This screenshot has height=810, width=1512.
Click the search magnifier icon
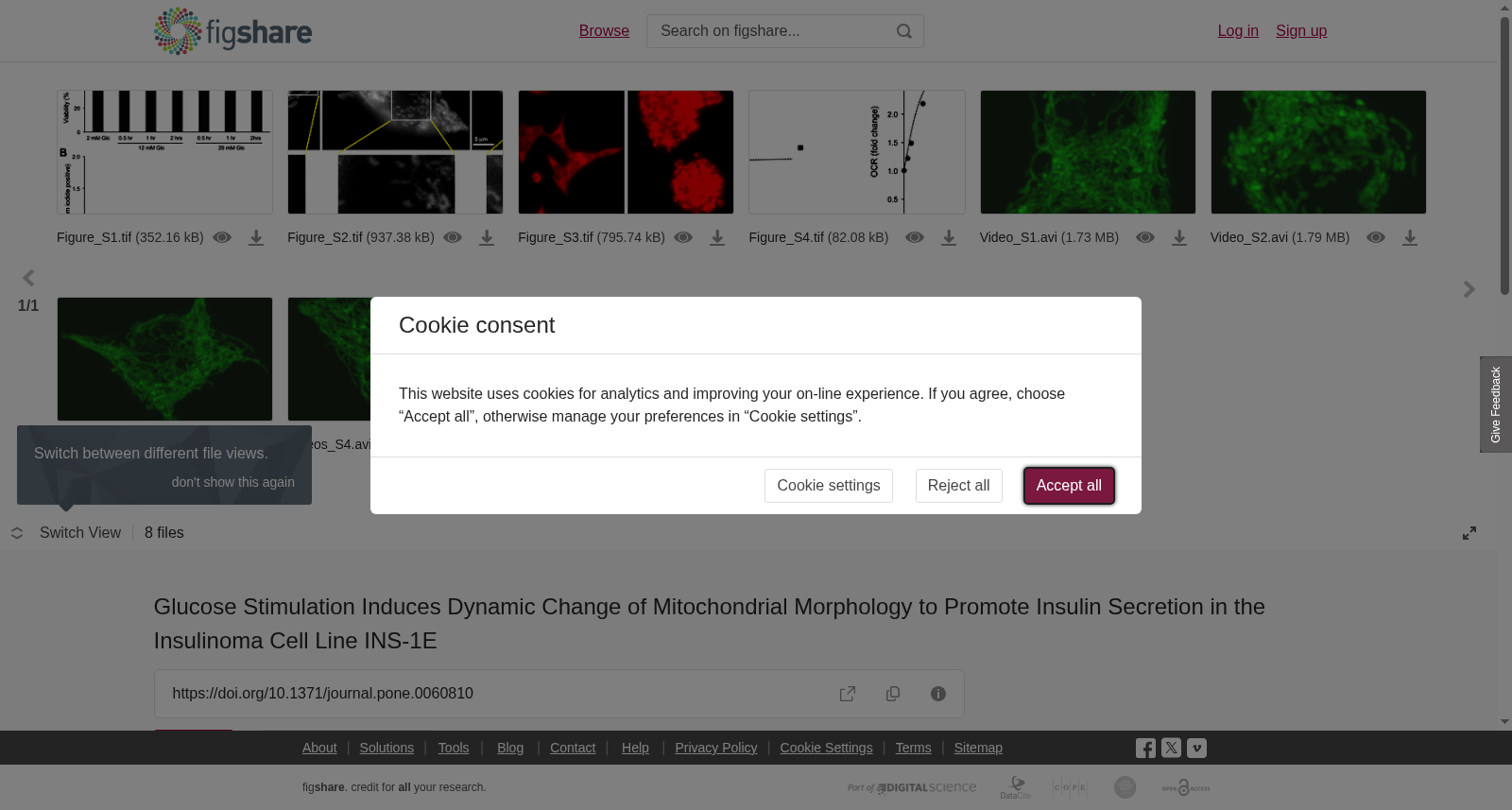click(904, 31)
